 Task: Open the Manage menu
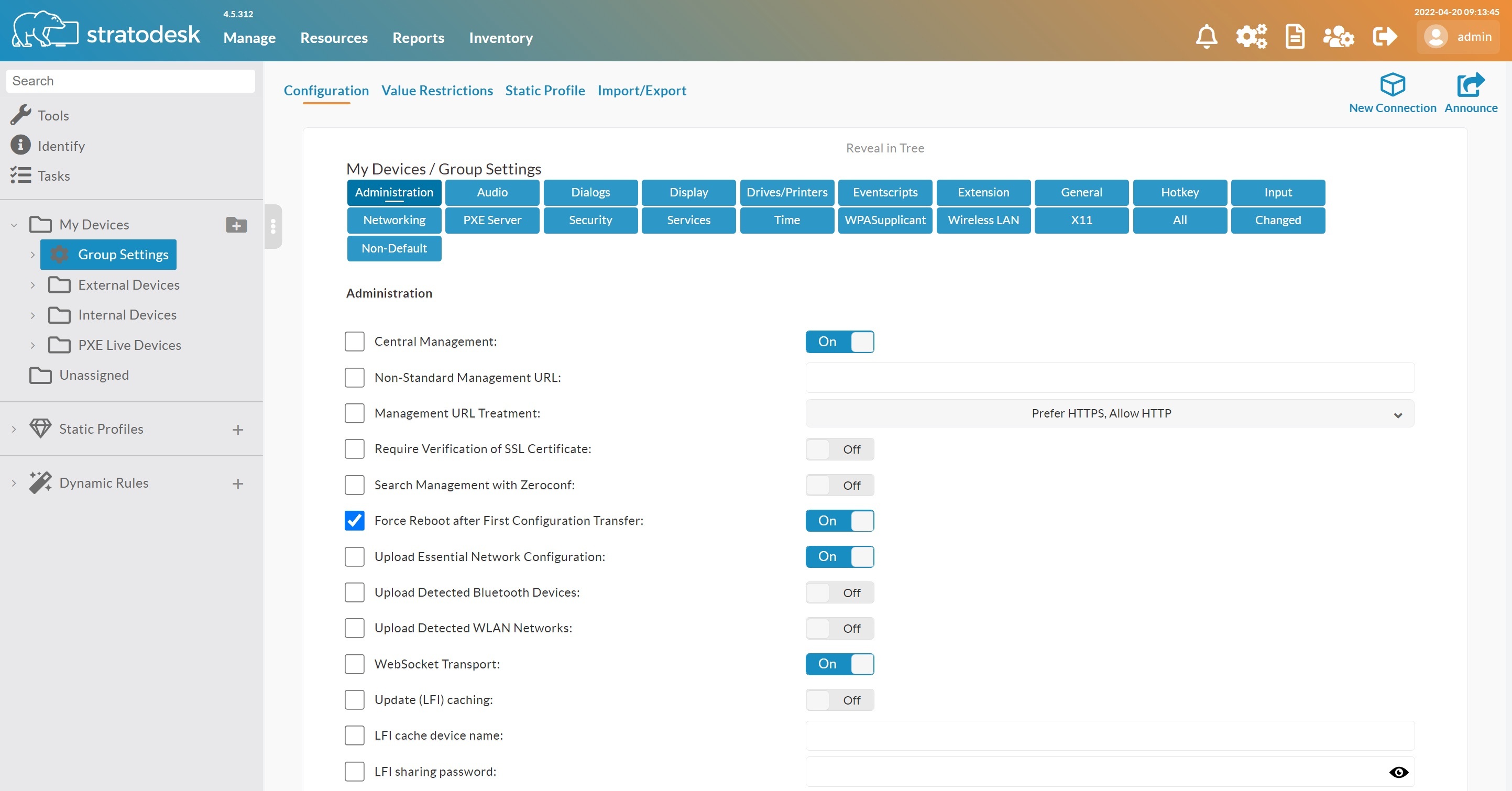(x=249, y=38)
